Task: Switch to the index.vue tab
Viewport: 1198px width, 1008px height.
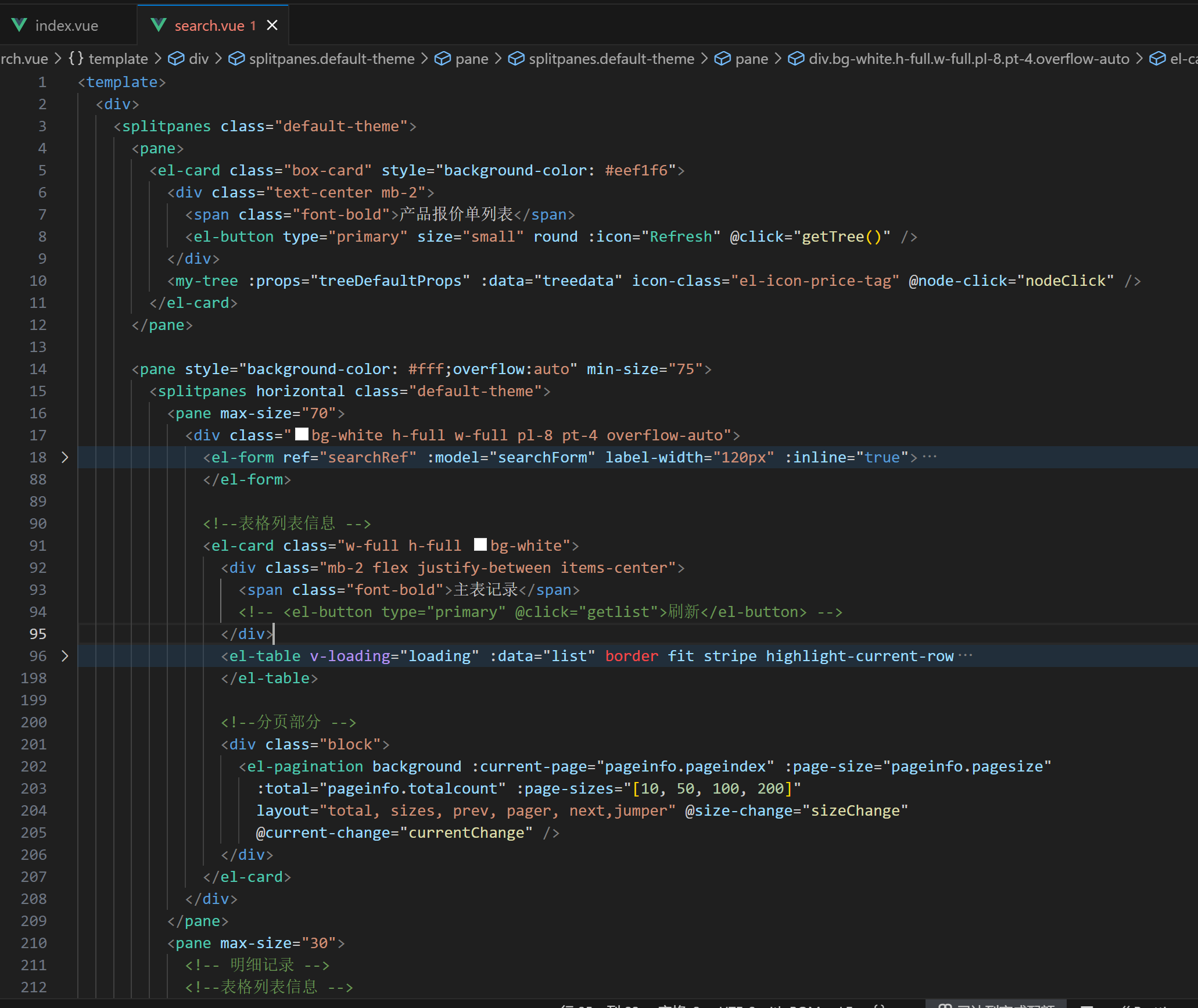Action: [66, 26]
